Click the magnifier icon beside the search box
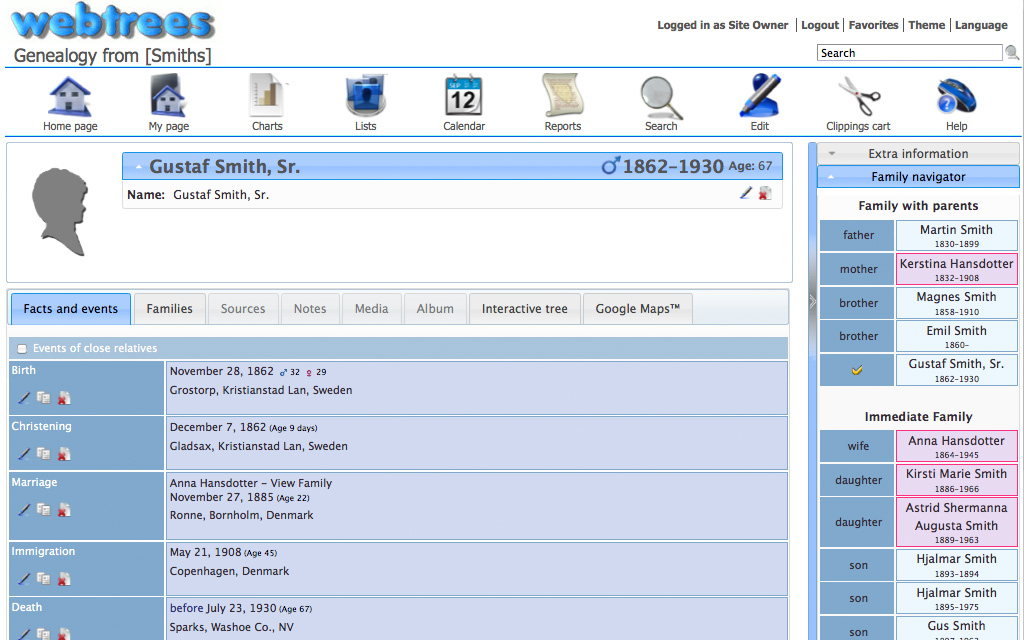1024x640 pixels. [x=1012, y=53]
